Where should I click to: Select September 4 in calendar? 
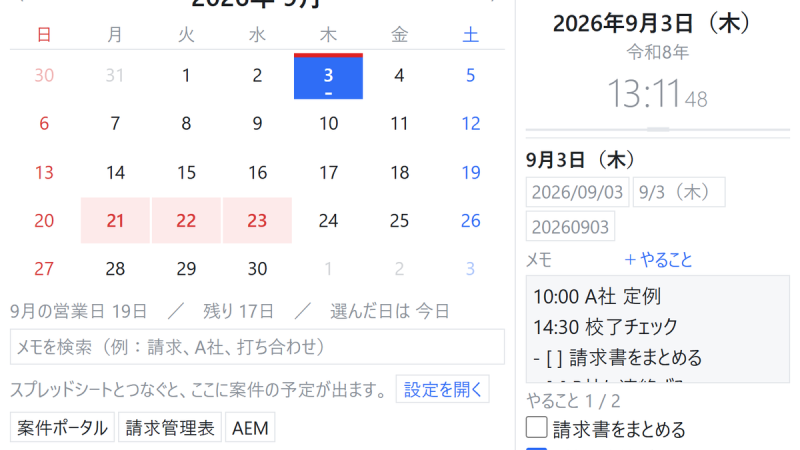point(399,76)
